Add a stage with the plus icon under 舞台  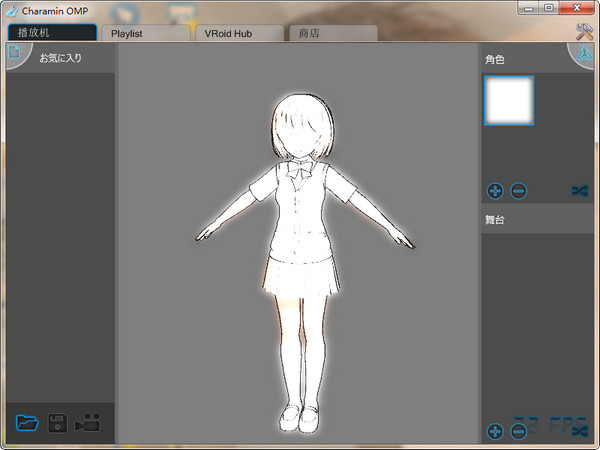(495, 431)
